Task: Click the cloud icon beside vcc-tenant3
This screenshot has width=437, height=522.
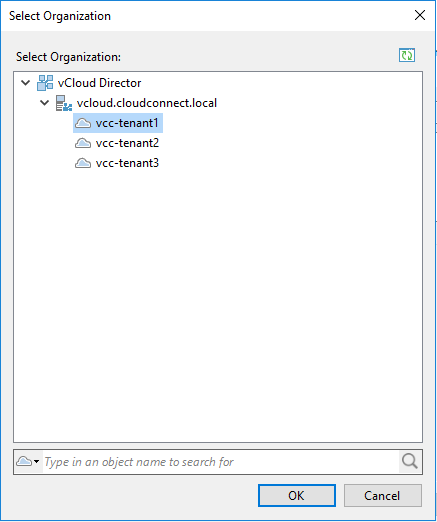Action: point(83,163)
